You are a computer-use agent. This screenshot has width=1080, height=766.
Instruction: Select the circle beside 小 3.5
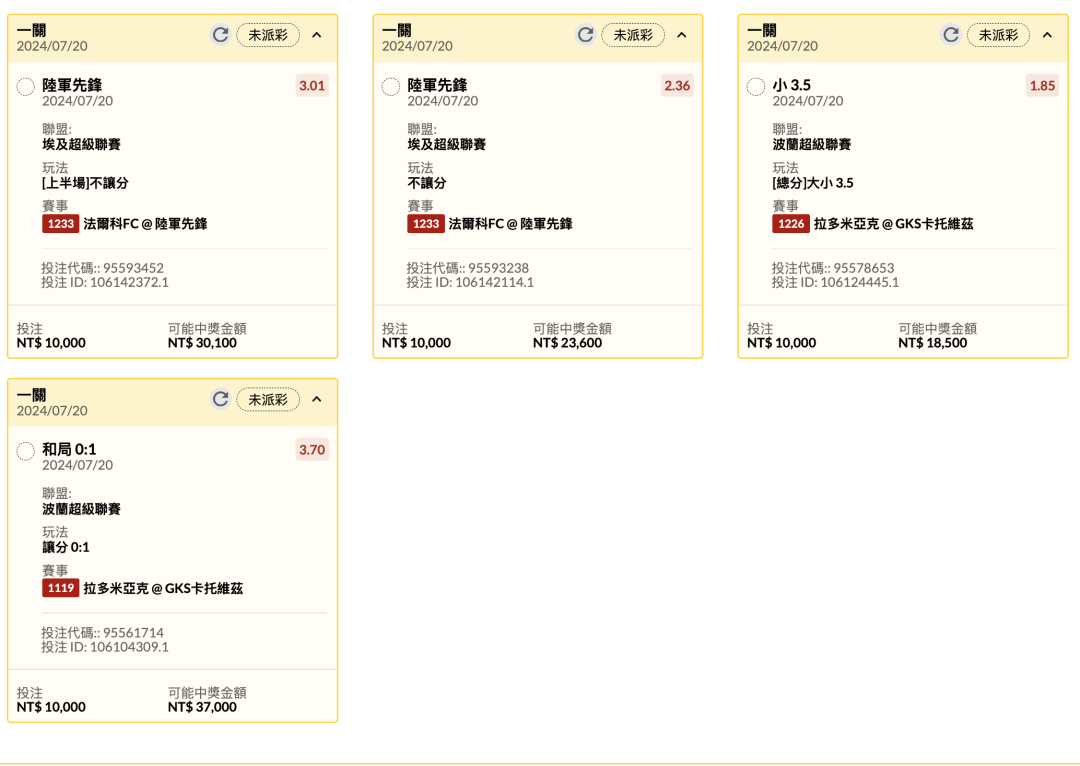coord(756,87)
